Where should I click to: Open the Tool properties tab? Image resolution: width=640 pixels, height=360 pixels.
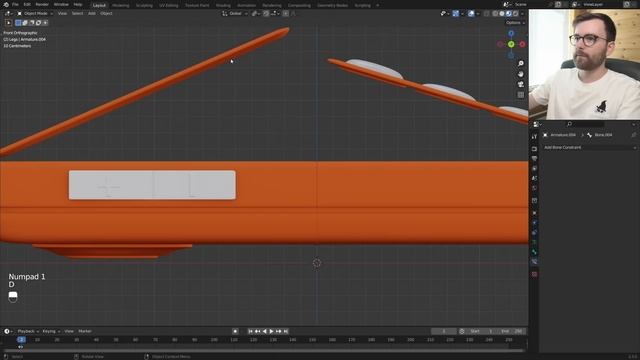(534, 137)
